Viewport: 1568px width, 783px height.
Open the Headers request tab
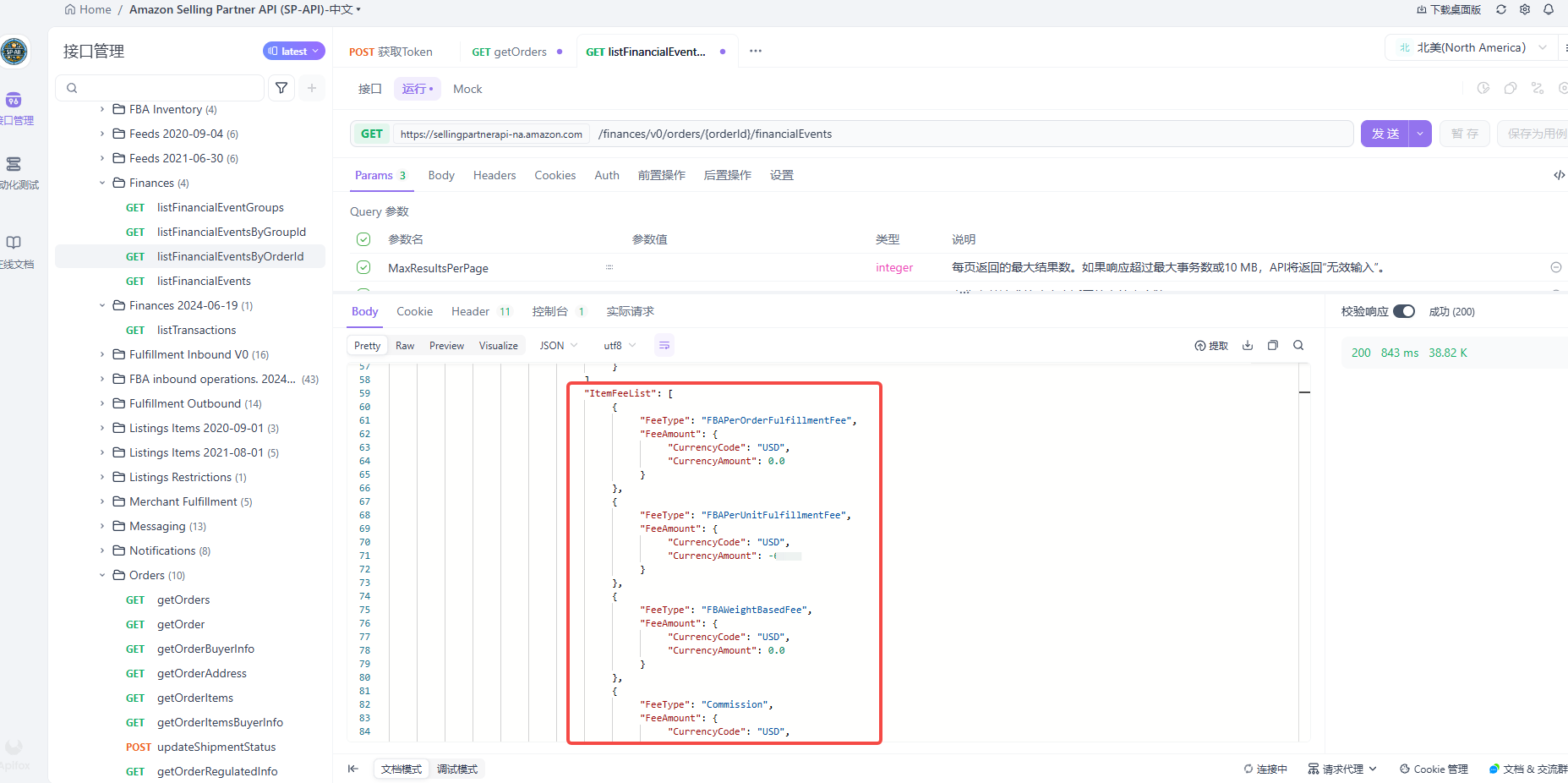[x=494, y=175]
